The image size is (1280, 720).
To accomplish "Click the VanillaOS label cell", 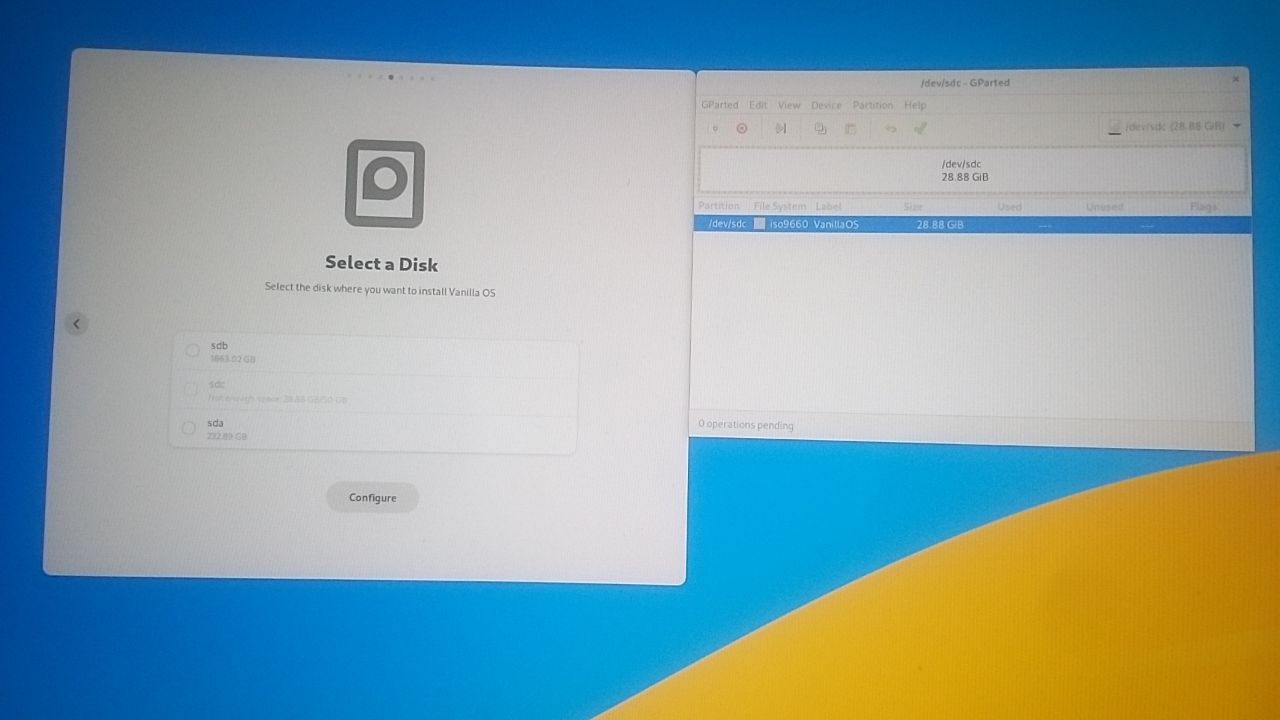I will [x=836, y=225].
